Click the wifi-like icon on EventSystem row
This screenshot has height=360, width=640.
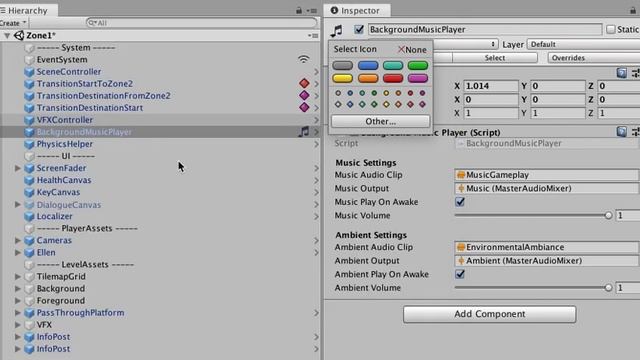303,59
